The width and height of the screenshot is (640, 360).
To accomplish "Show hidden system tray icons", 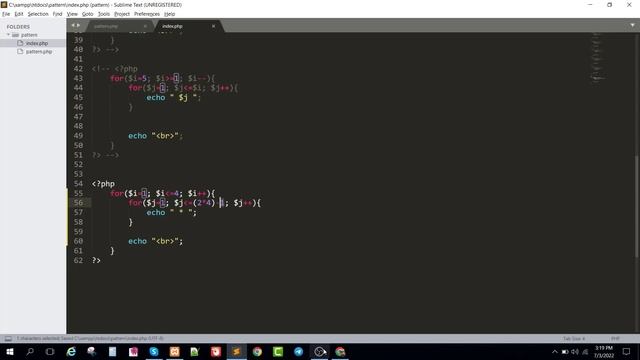I will click(x=554, y=351).
